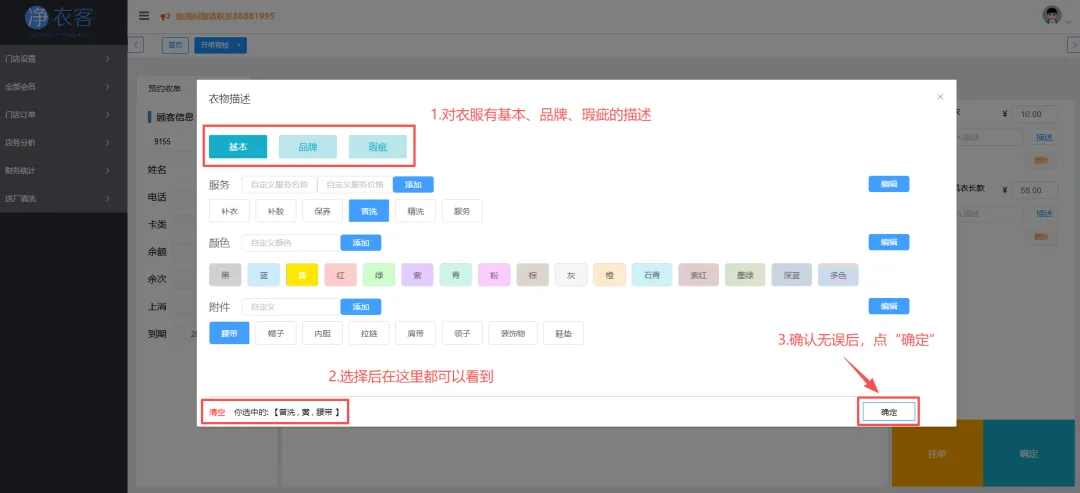The width and height of the screenshot is (1080, 493).
Task: Expand the 送厂清洗 sidebar menu
Action: 63,198
